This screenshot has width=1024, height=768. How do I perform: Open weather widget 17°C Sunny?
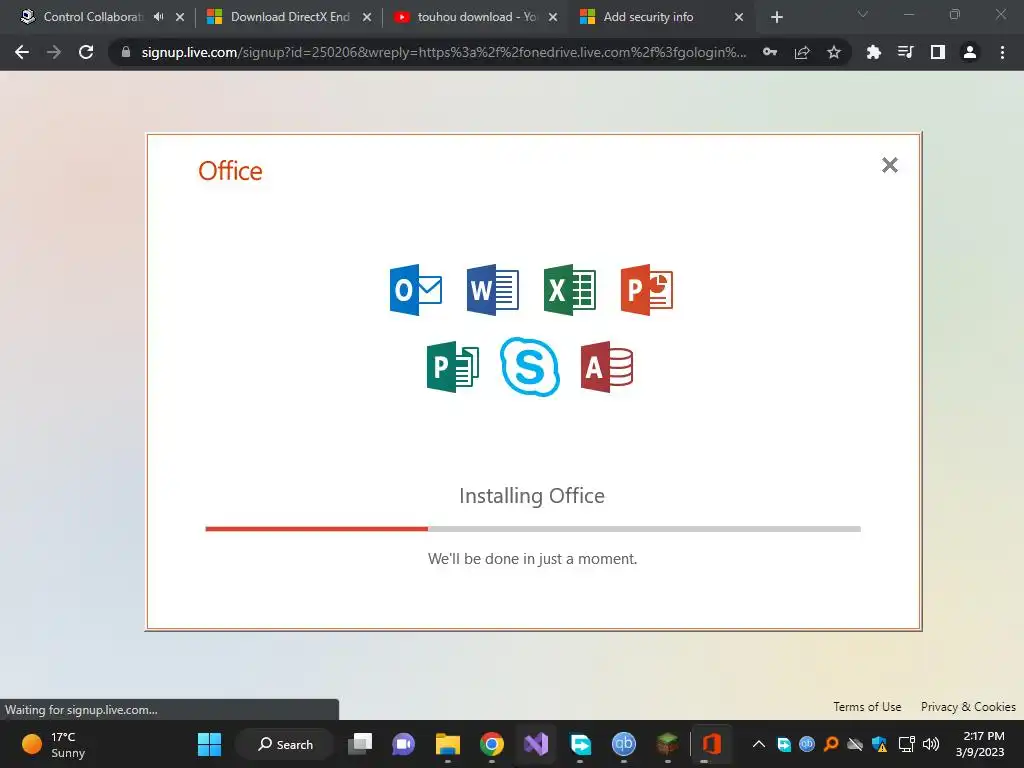54,744
